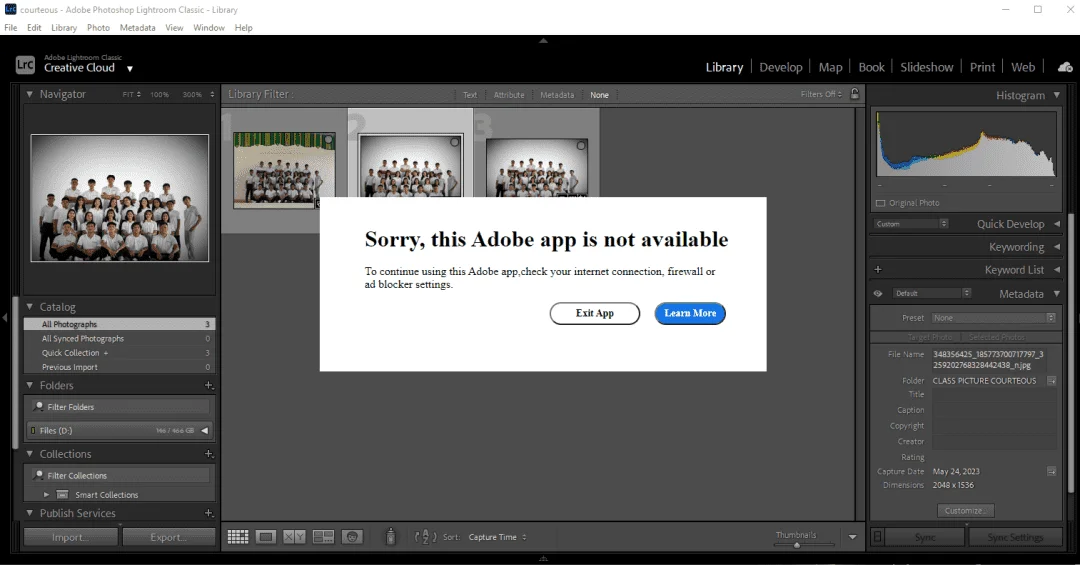This screenshot has width=1080, height=565.
Task: Click sync toggle switch beside Sync button
Action: (x=878, y=537)
